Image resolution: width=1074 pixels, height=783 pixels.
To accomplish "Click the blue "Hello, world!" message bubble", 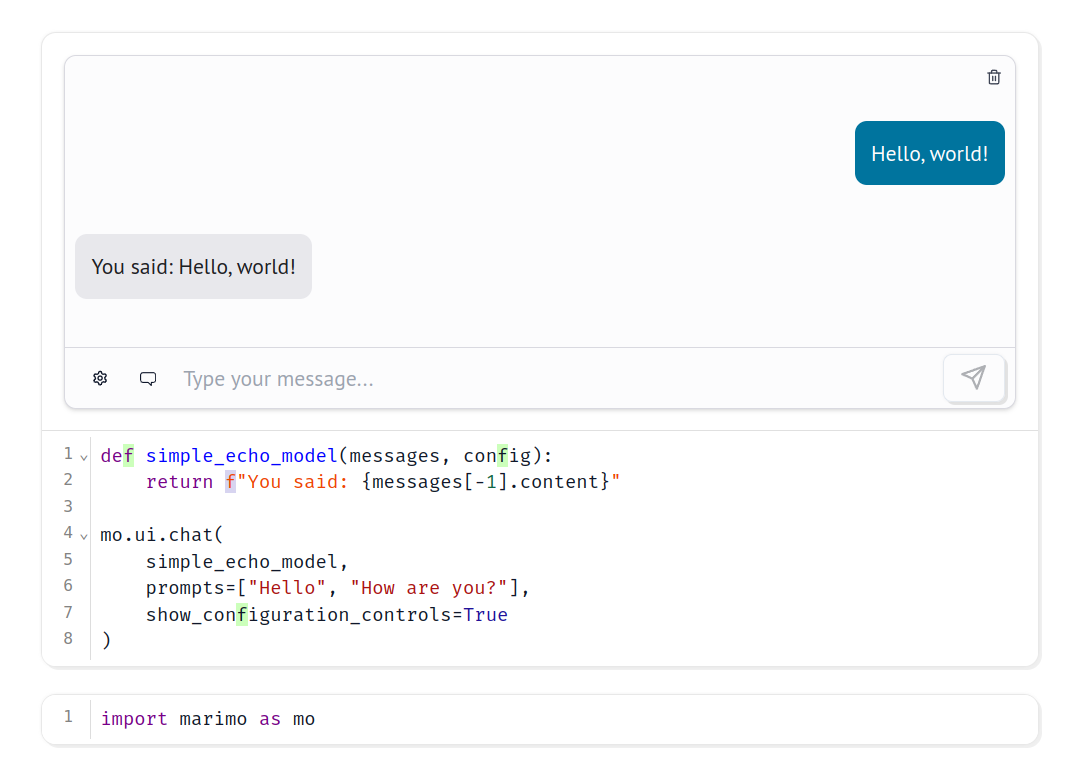I will [929, 153].
